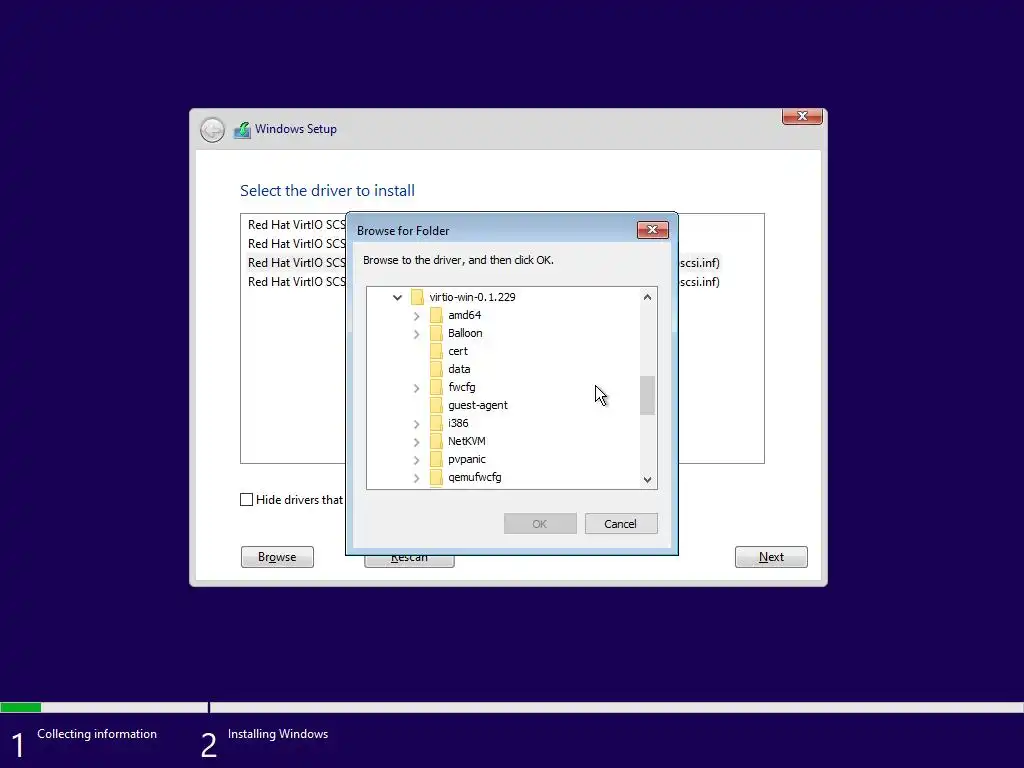Select the cert folder name
The width and height of the screenshot is (1024, 768).
pyautogui.click(x=458, y=351)
